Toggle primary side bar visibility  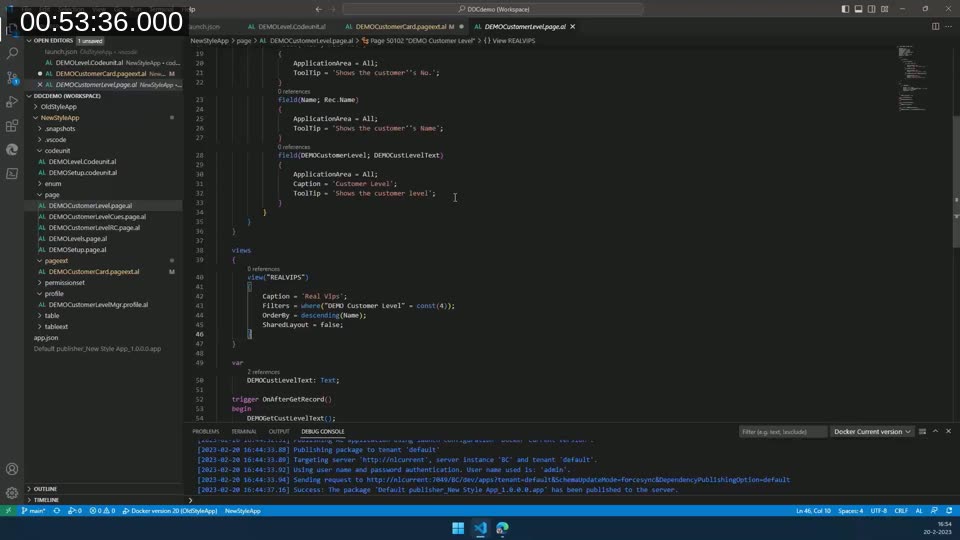[x=846, y=9]
